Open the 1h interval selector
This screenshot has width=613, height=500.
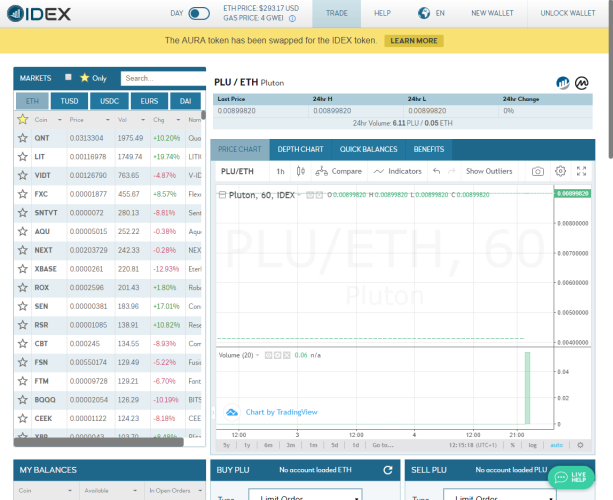280,171
